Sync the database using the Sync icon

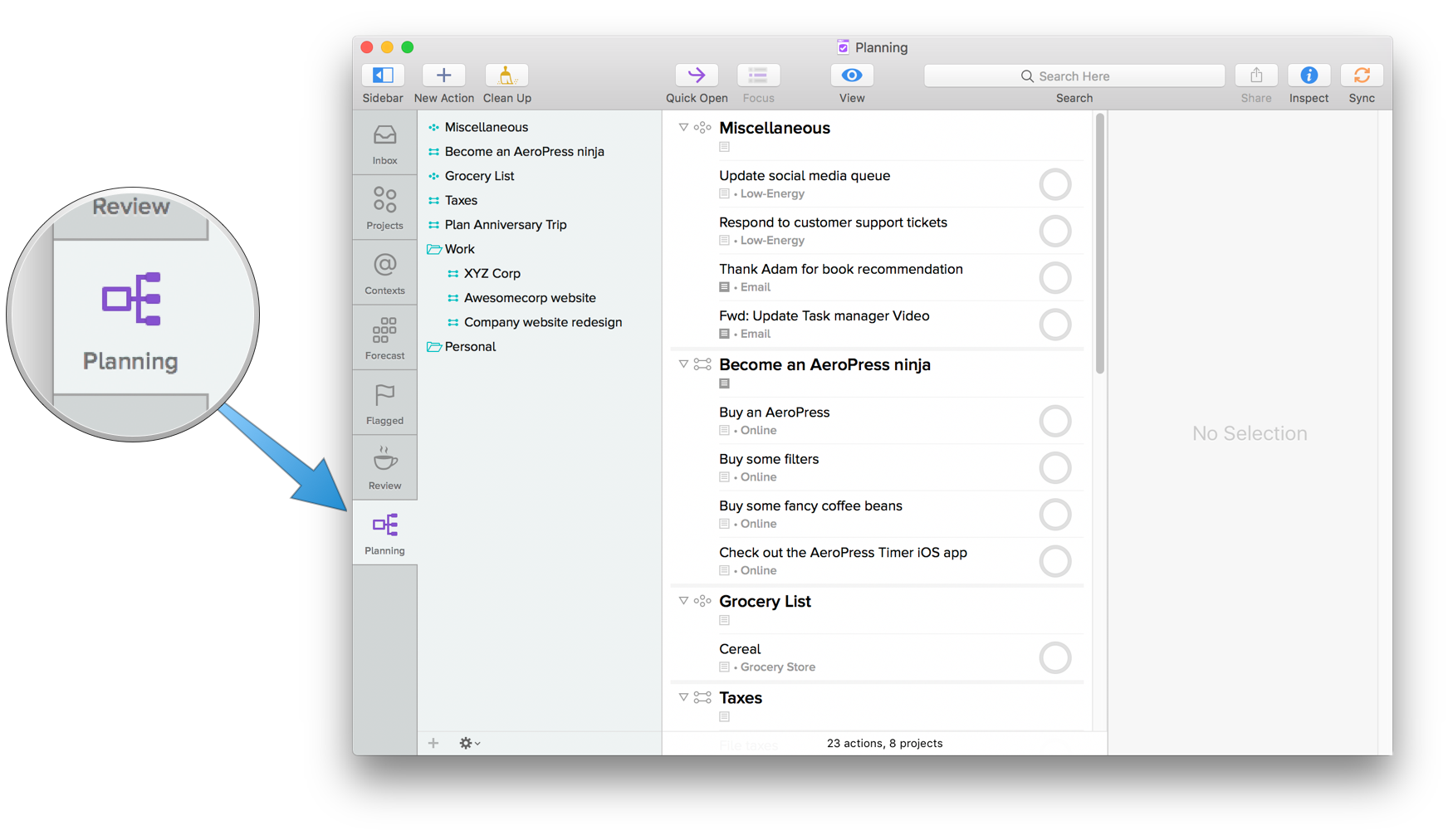(x=1362, y=76)
